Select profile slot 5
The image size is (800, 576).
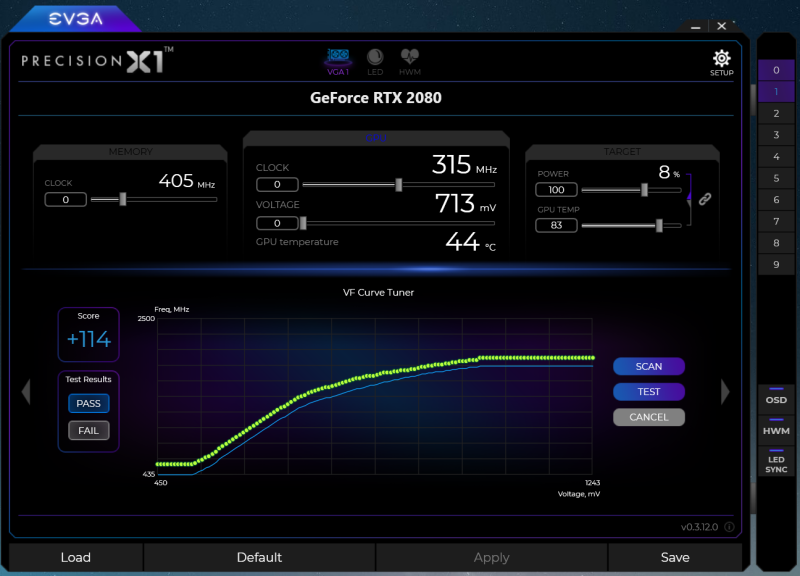(776, 178)
